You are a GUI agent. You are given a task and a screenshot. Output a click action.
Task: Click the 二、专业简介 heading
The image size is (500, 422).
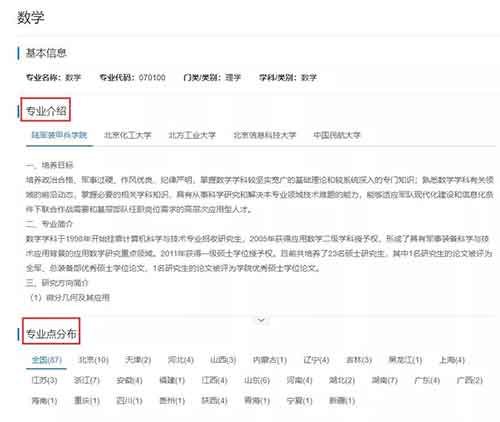point(49,224)
